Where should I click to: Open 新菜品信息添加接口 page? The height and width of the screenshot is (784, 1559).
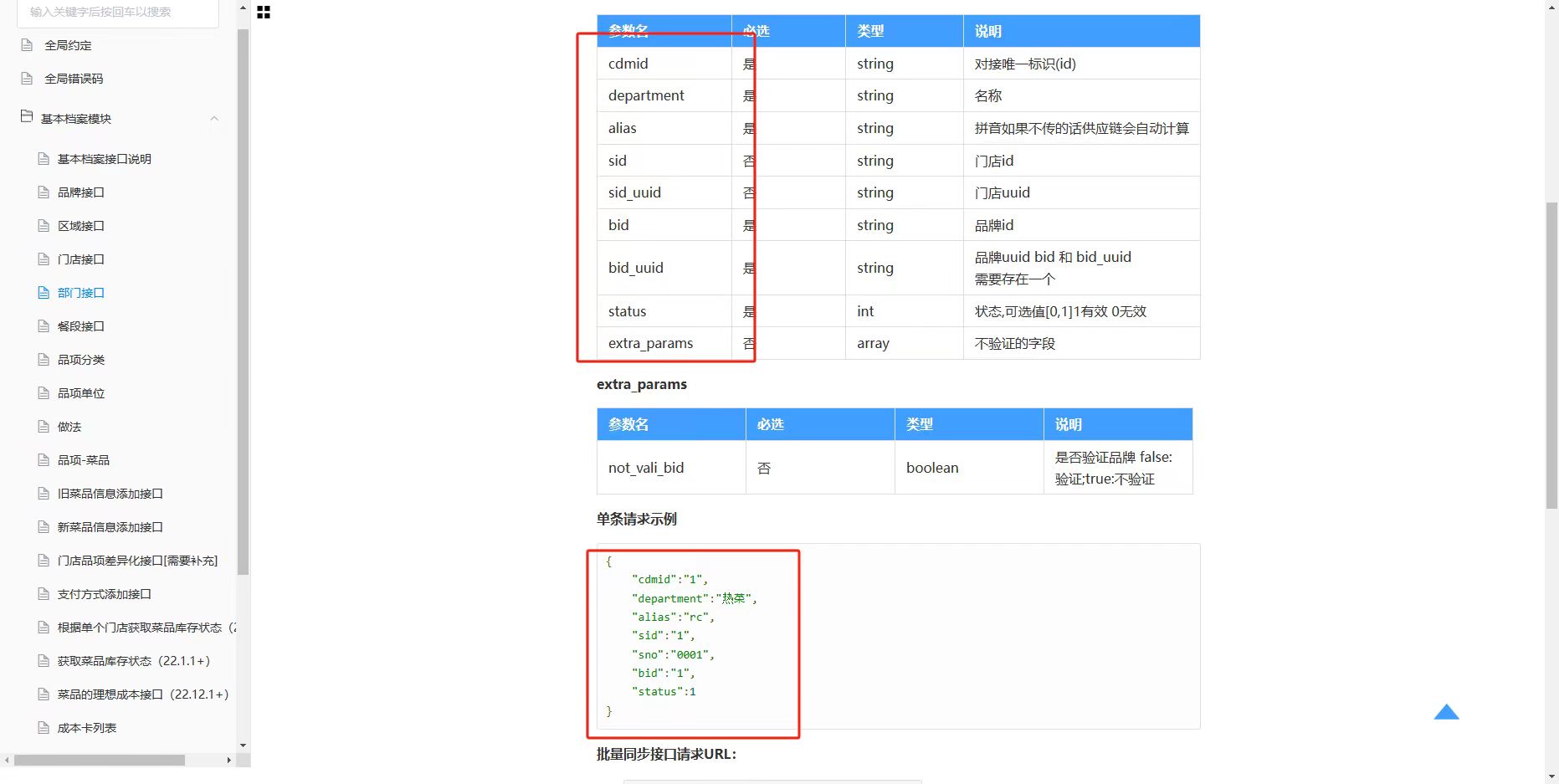[x=110, y=527]
